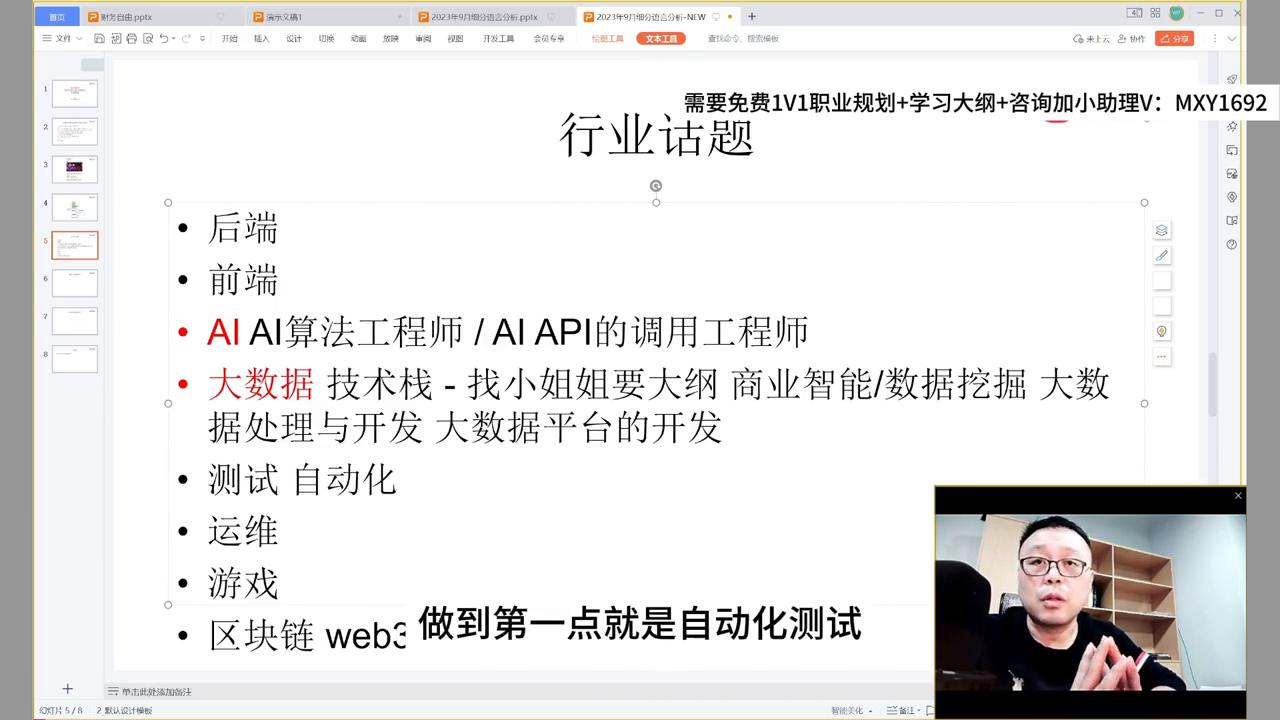Click the lightbulb suggestion icon in right sidebar
The image size is (1280, 720).
(1162, 330)
